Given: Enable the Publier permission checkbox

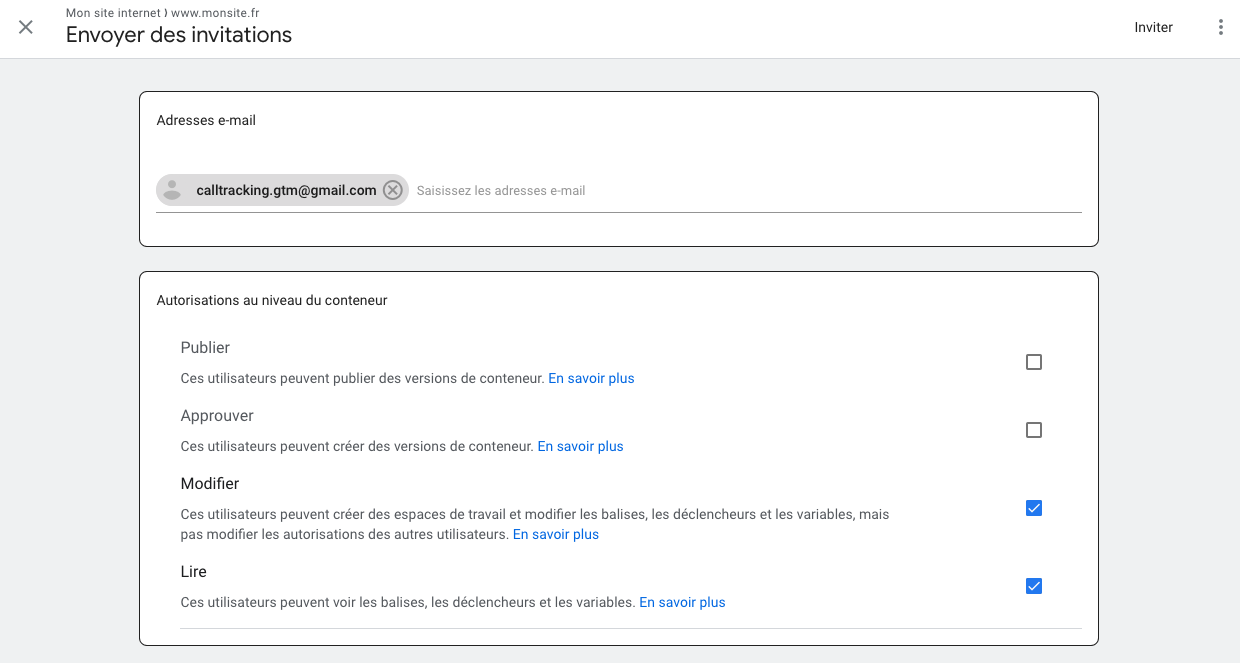Looking at the screenshot, I should [1034, 362].
